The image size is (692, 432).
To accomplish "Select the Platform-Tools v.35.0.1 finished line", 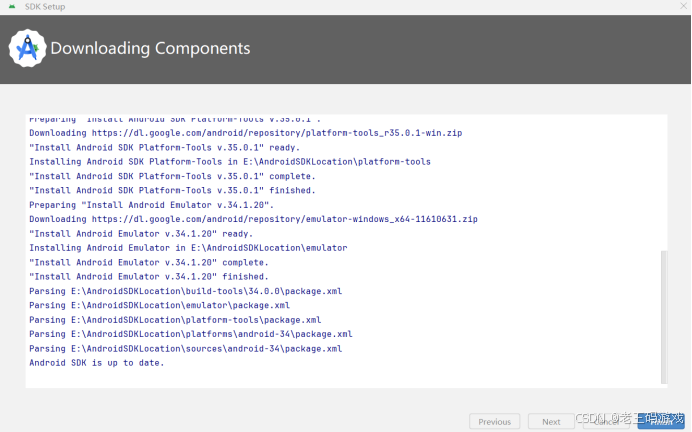I will pos(172,190).
